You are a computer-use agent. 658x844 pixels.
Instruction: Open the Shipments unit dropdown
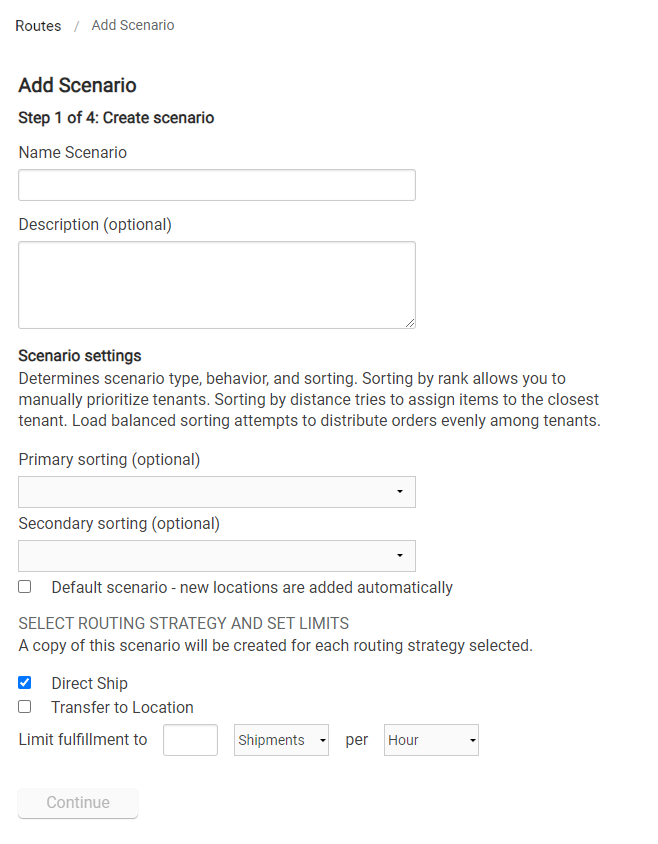pyautogui.click(x=280, y=740)
